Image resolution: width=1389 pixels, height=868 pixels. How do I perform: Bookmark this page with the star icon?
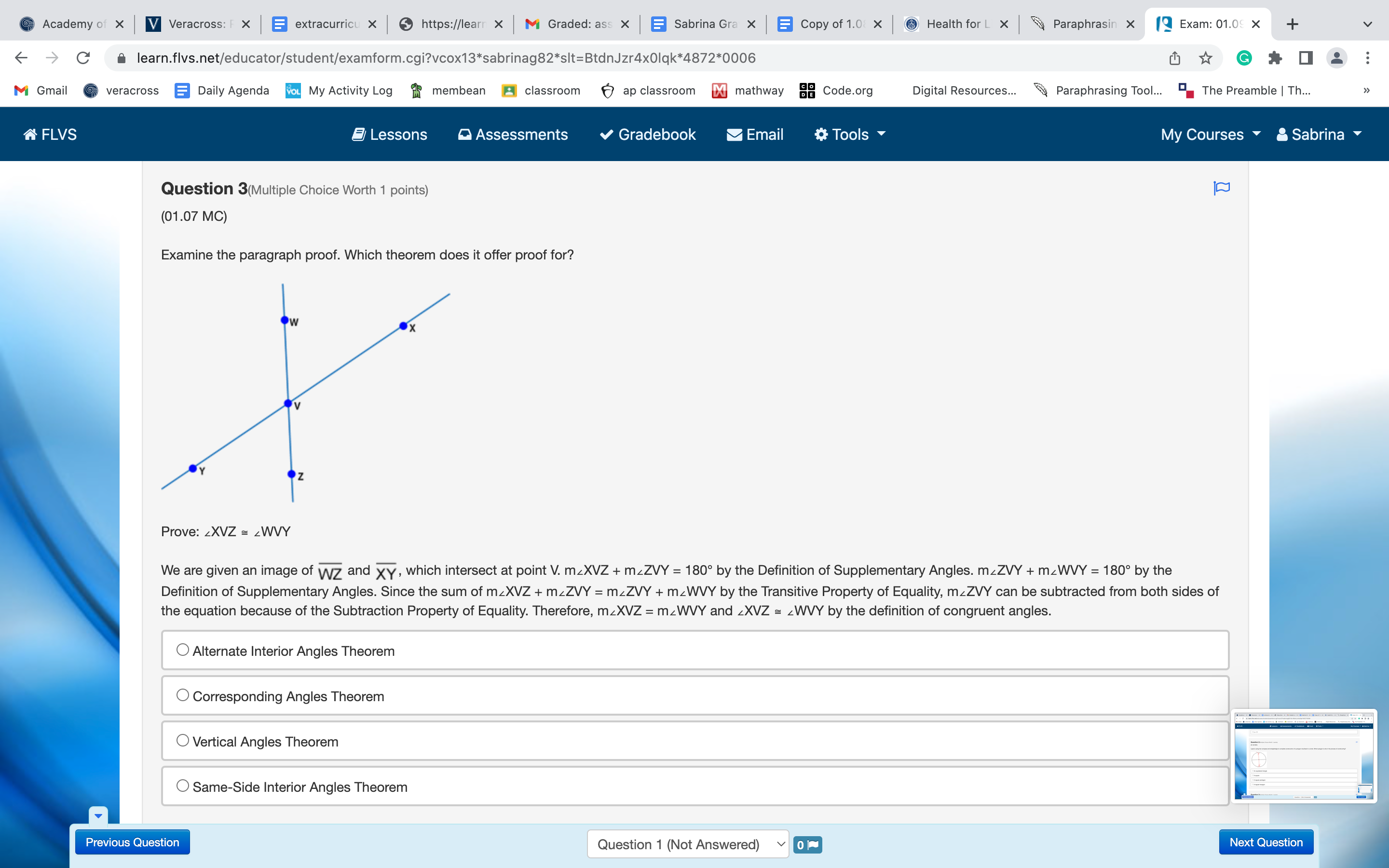click(x=1205, y=58)
